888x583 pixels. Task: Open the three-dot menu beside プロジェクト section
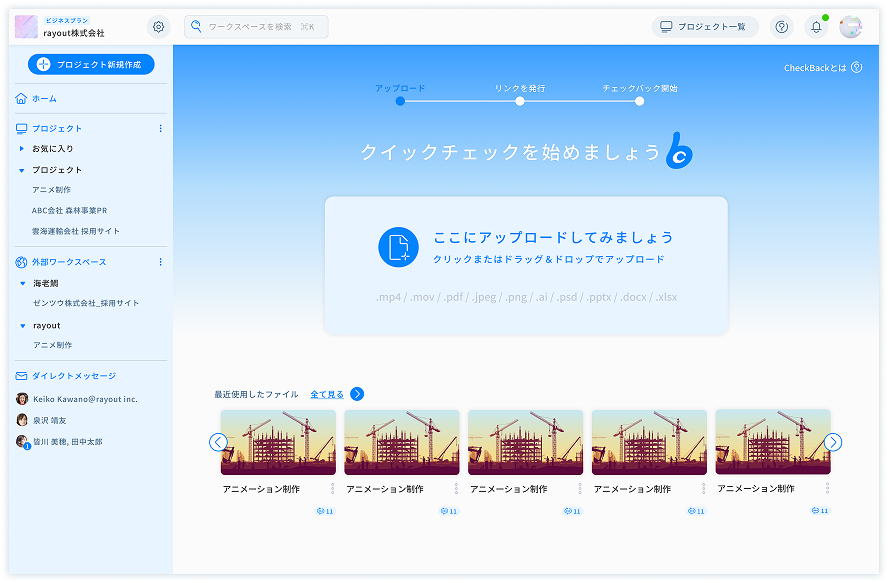pos(160,129)
